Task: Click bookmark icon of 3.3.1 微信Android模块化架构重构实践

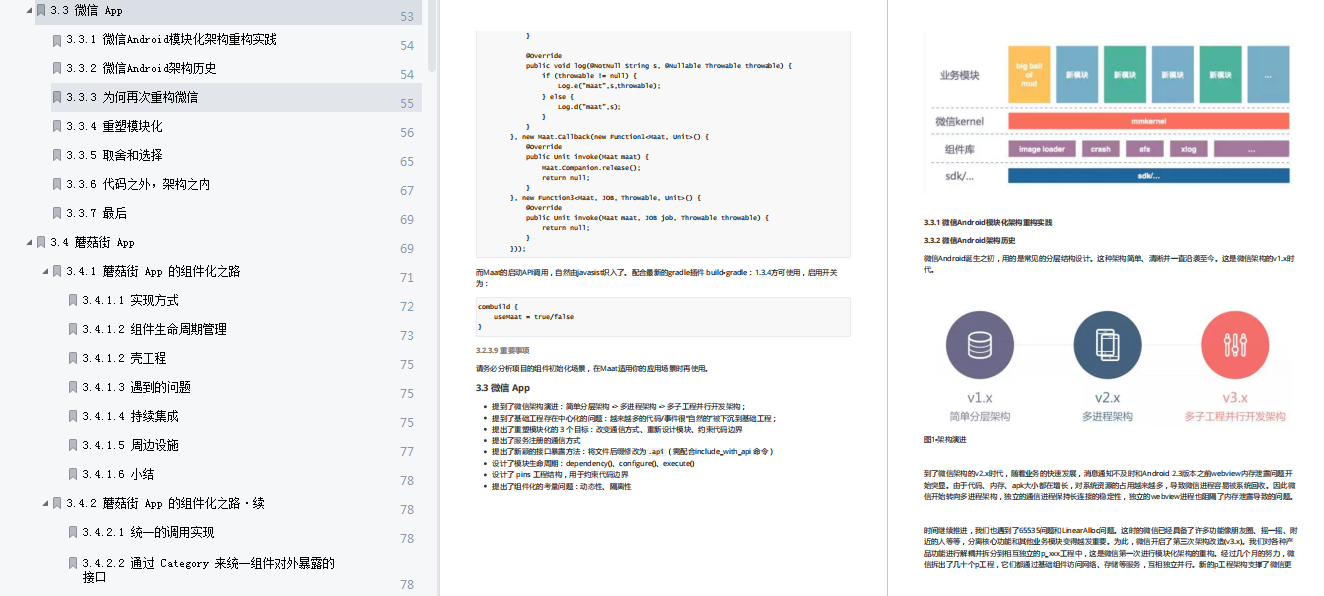Action: (x=57, y=39)
